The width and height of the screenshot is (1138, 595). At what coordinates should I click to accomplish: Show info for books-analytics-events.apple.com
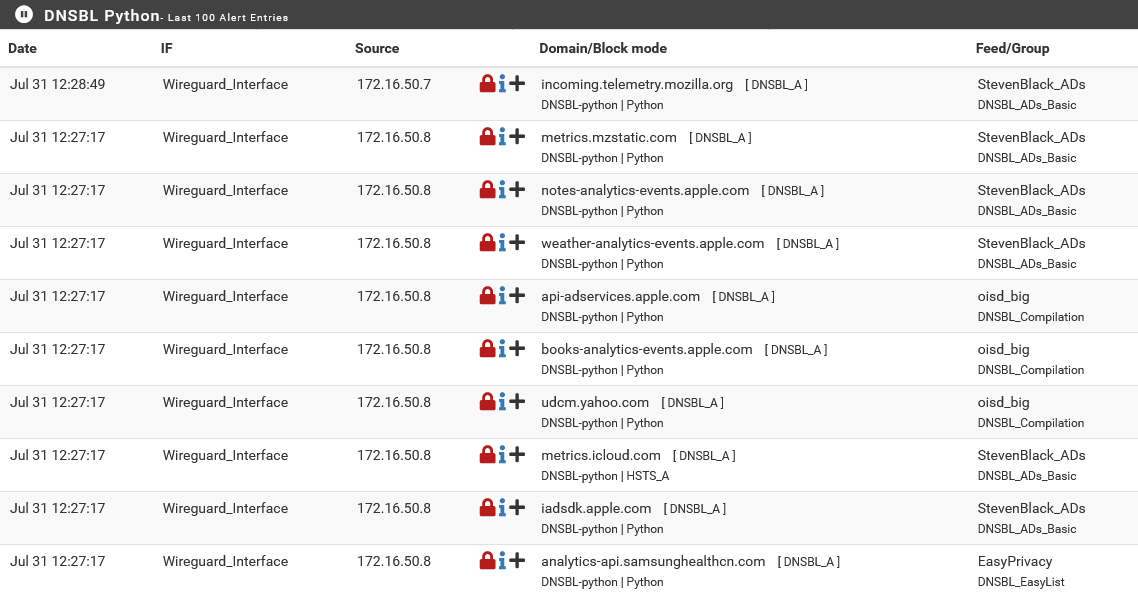point(502,349)
